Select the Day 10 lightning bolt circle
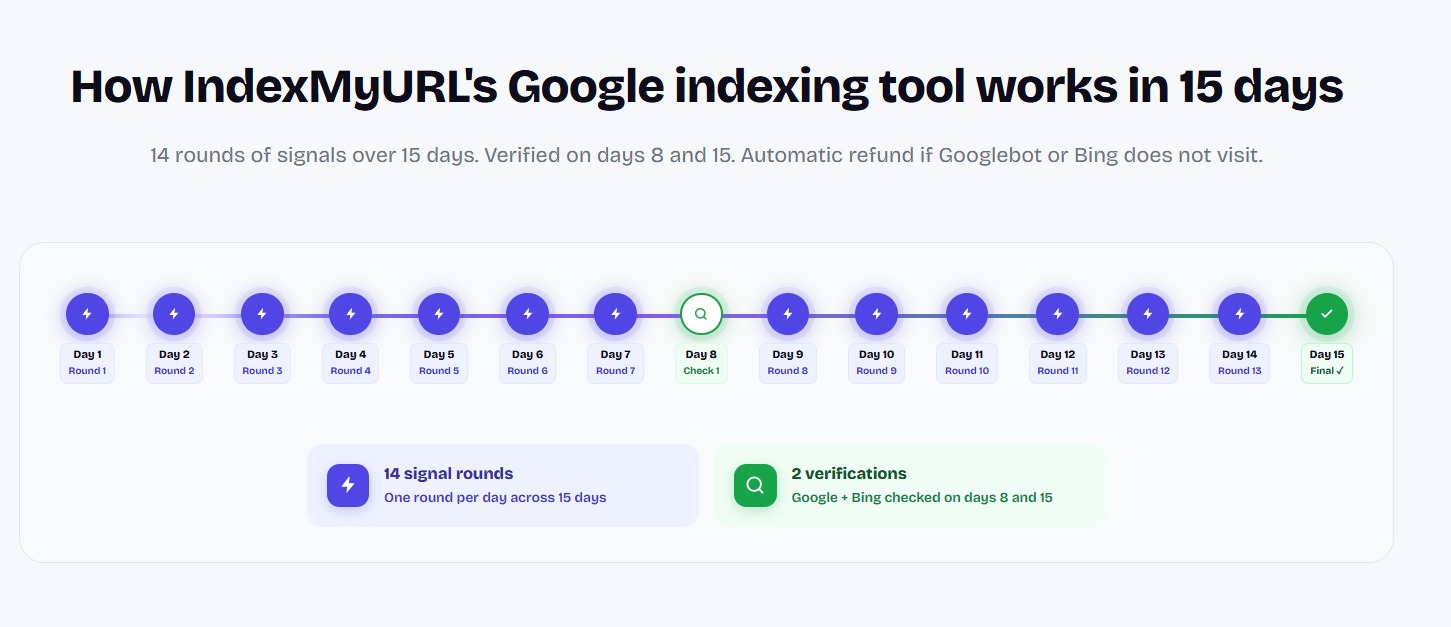This screenshot has height=627, width=1451. tap(876, 314)
